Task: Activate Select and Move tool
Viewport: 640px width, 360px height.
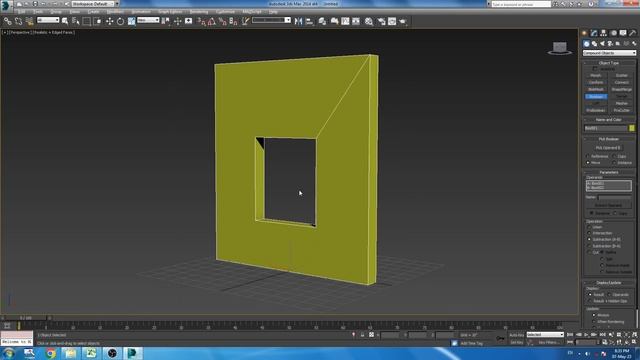Action: tap(109, 21)
